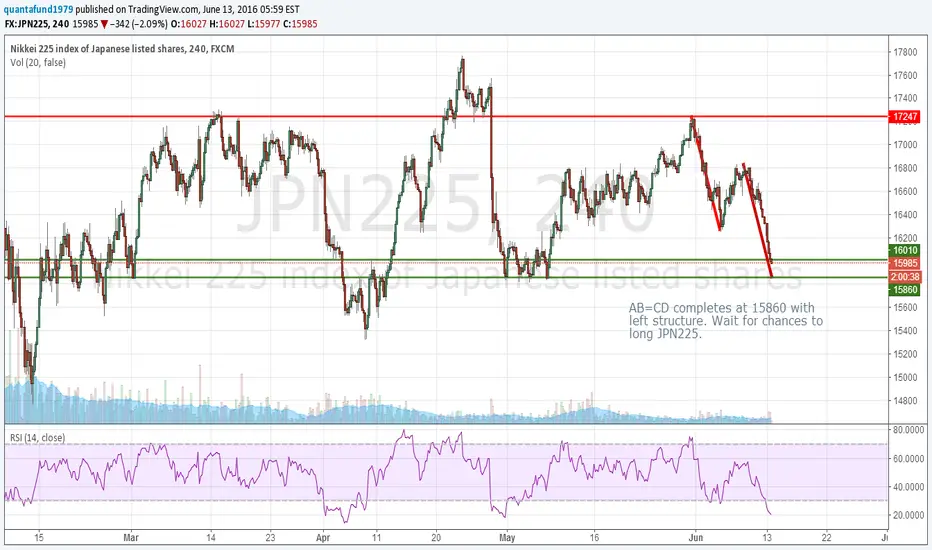
Task: Click the 40.0000 RSI axis label
Action: 908,487
